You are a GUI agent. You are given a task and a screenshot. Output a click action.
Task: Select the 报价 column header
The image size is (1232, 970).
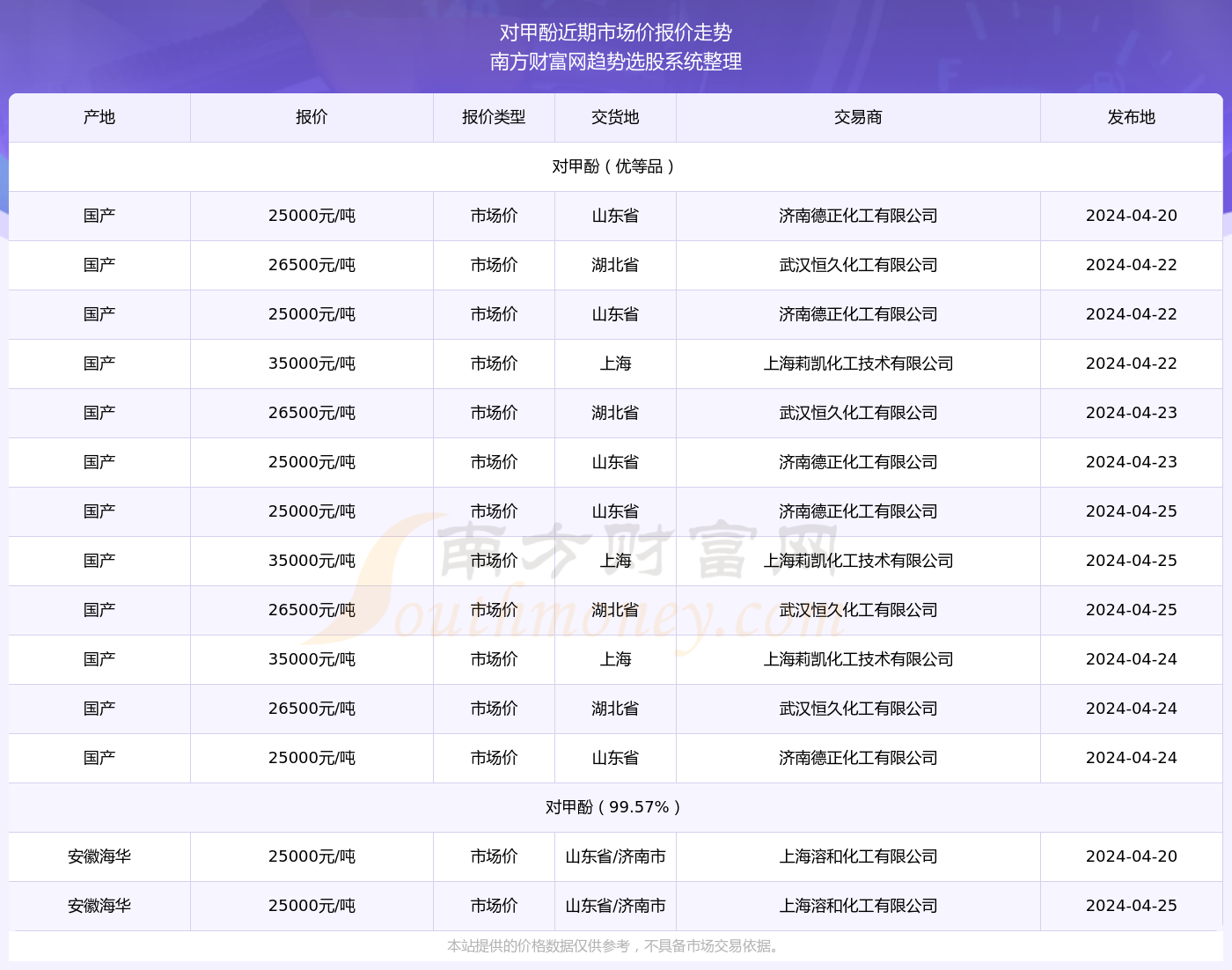(312, 117)
